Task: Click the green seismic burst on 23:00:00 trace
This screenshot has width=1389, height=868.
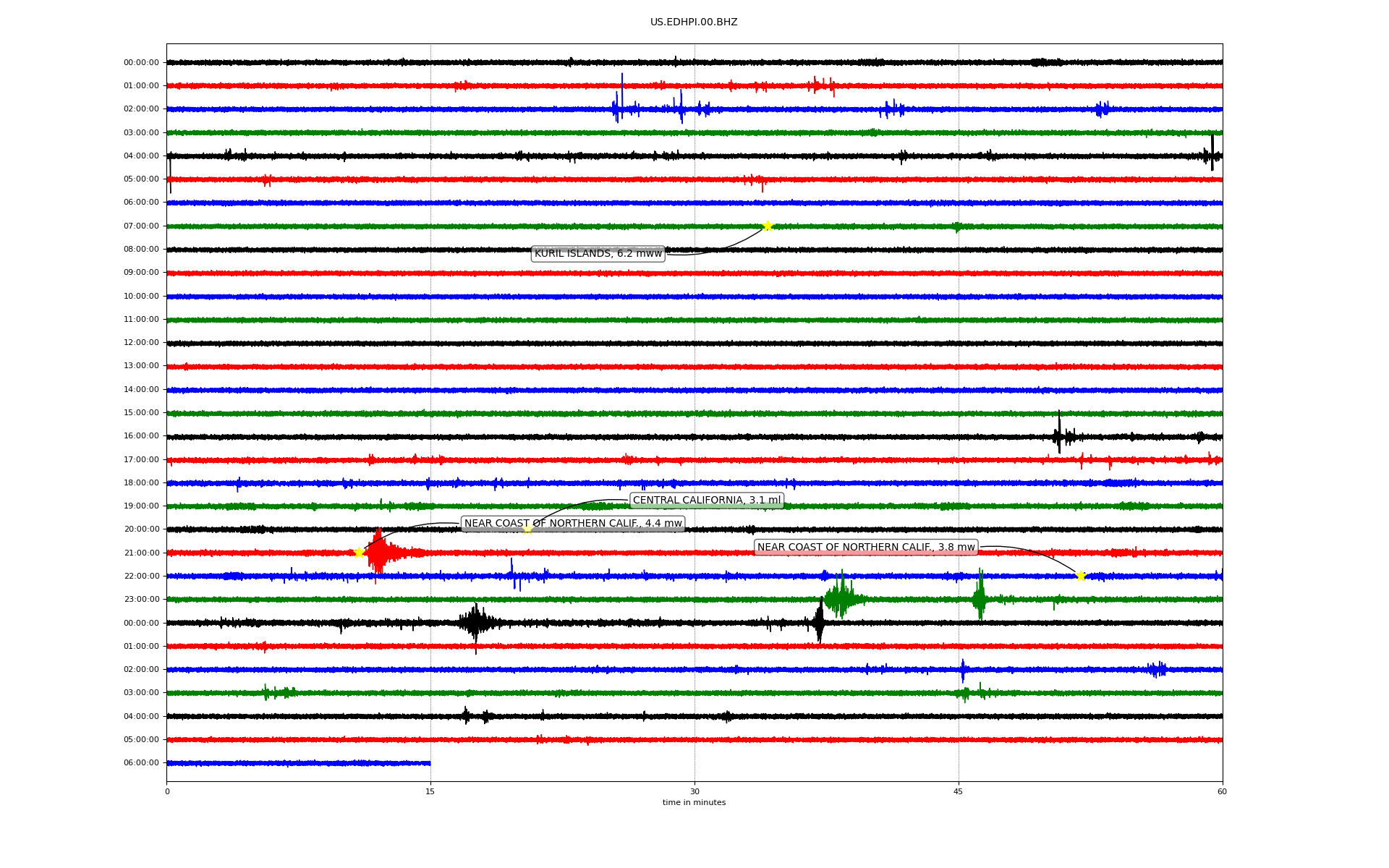Action: pyautogui.click(x=841, y=599)
